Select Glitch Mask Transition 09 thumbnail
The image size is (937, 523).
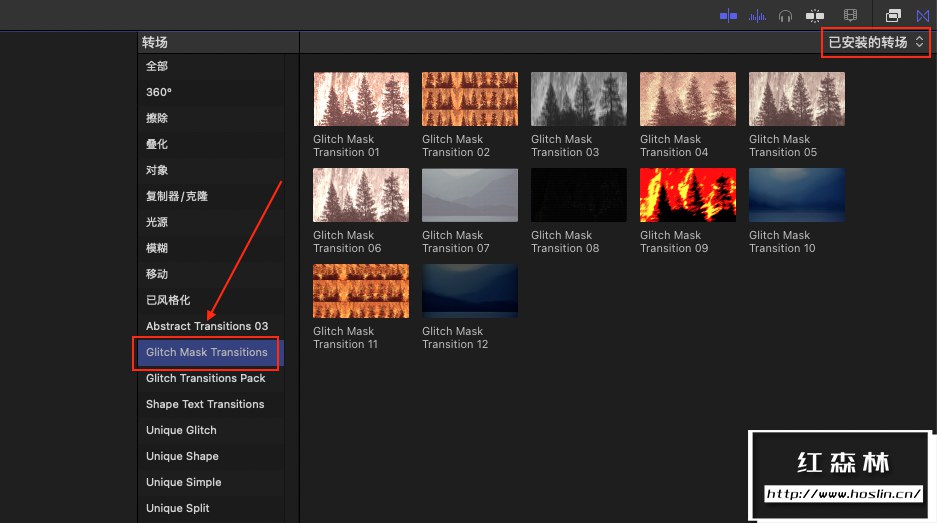(688, 195)
